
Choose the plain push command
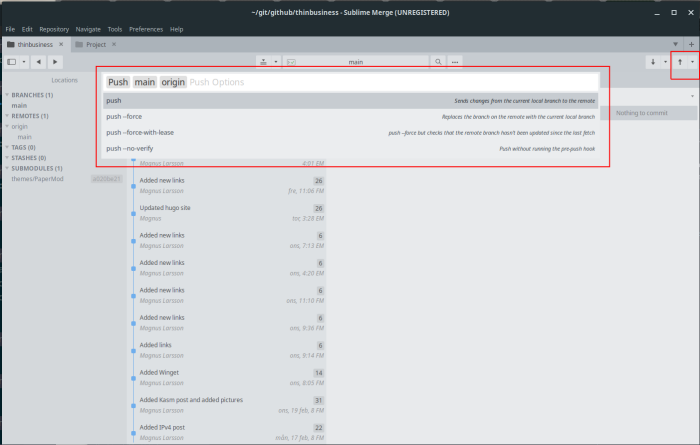pyautogui.click(x=350, y=100)
